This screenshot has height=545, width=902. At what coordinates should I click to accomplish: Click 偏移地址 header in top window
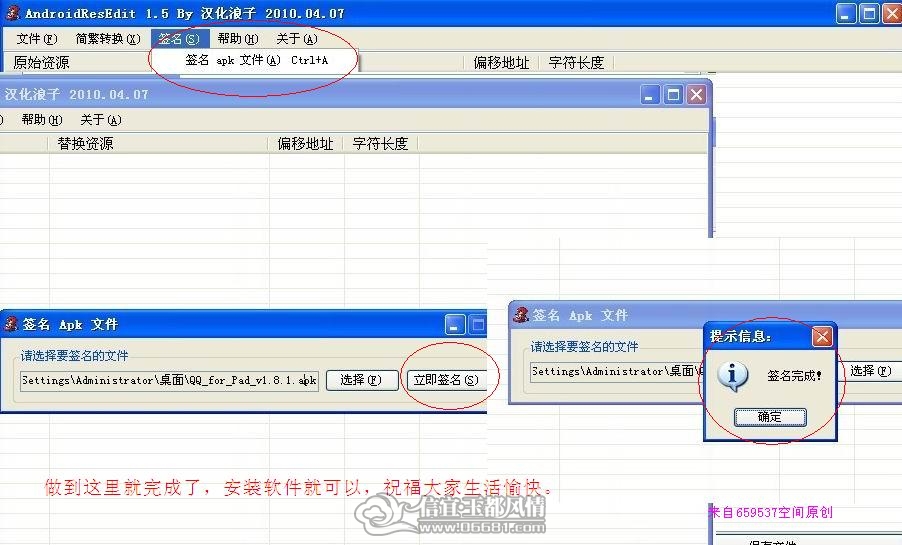point(501,62)
